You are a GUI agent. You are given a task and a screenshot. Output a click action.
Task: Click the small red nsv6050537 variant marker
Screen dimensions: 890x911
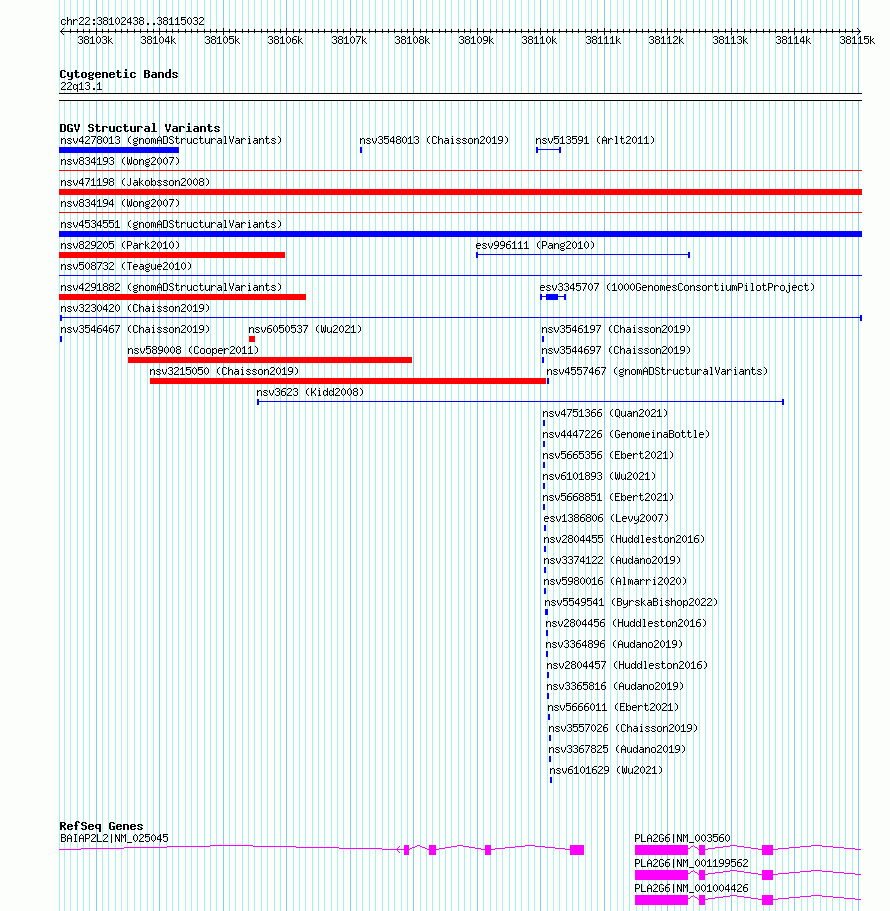pos(252,339)
